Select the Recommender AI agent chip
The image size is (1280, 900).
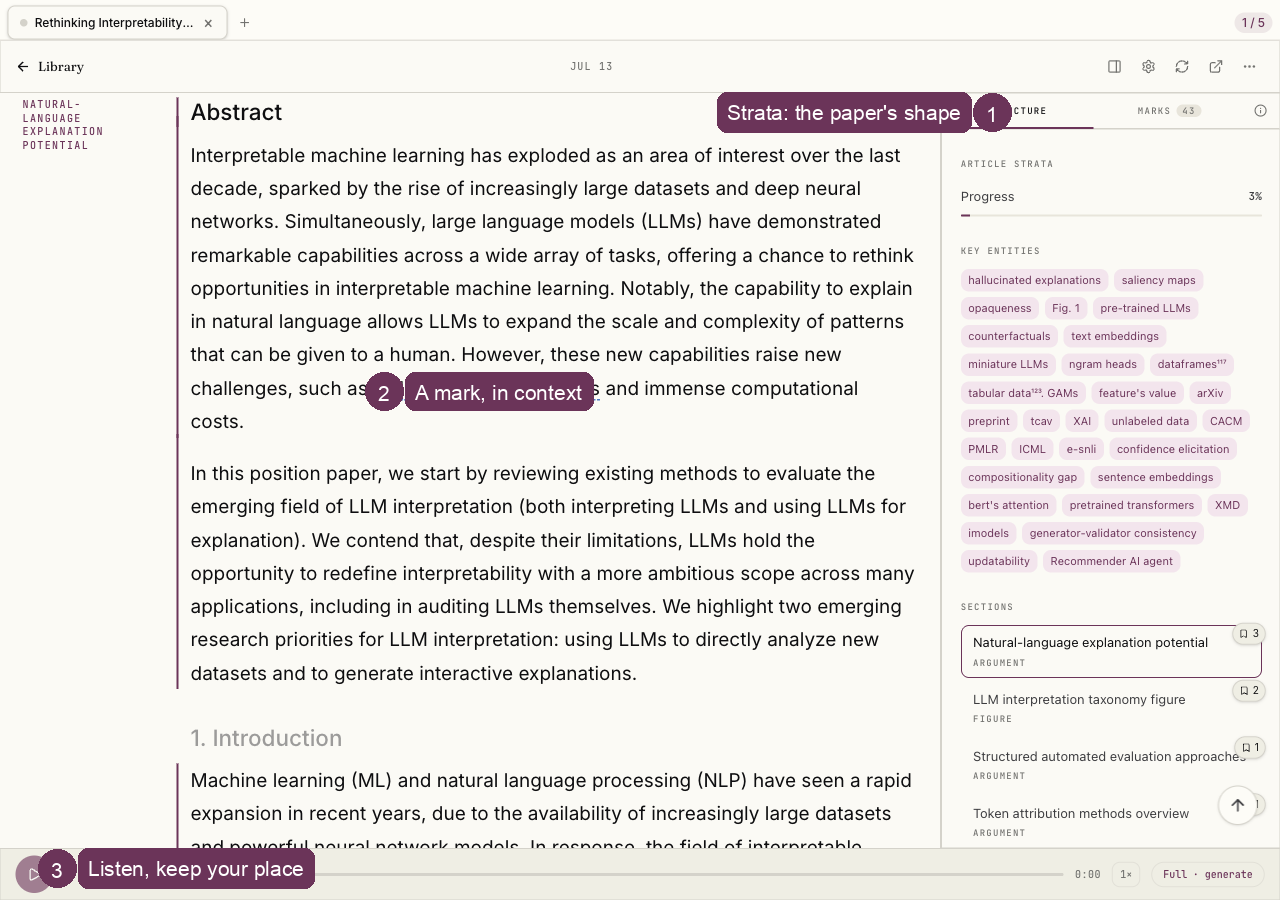(1112, 561)
